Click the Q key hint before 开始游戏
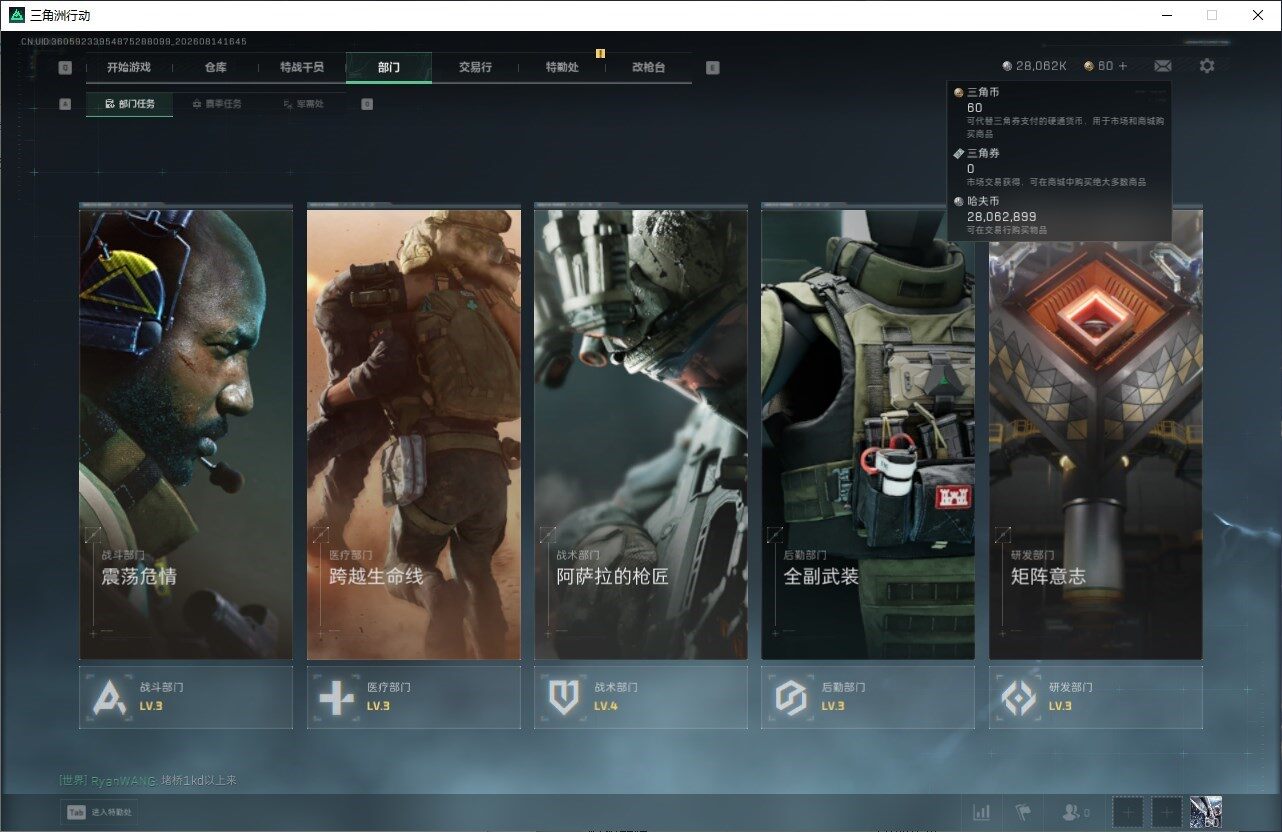Screen dimensions: 1282x832 [x=65, y=68]
